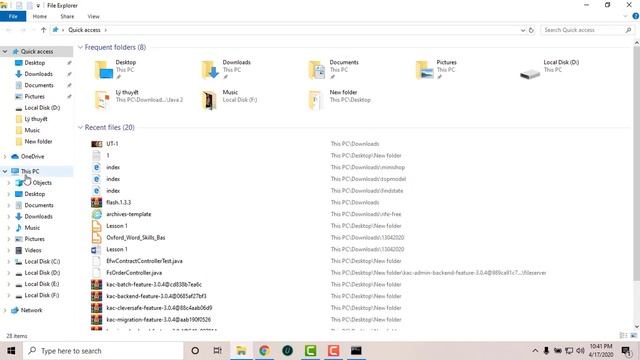Viewport: 640px width, 360px height.
Task: Open the Share ribbon tab
Action: click(67, 16)
